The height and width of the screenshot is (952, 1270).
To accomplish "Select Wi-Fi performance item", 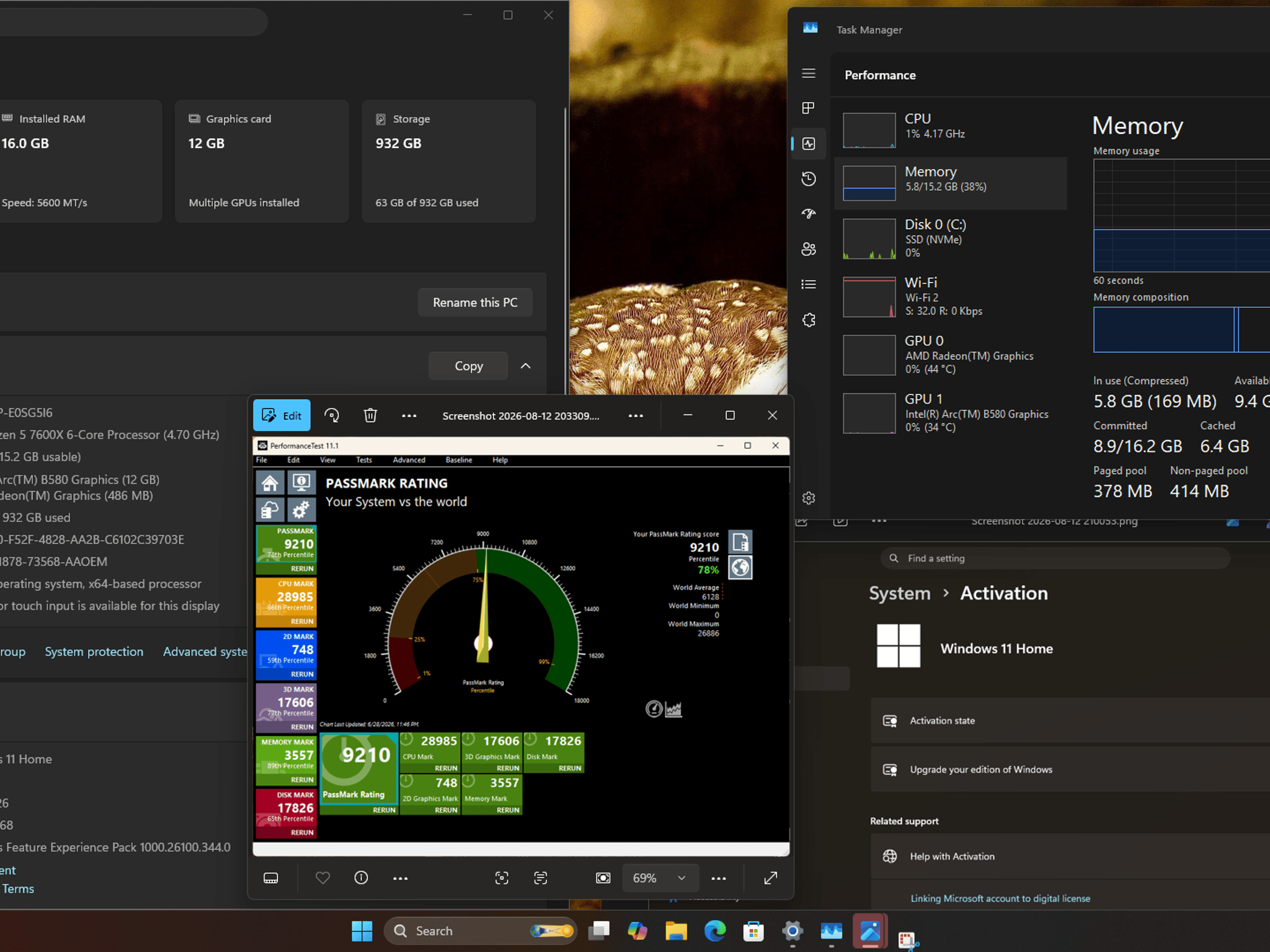I will click(x=951, y=297).
